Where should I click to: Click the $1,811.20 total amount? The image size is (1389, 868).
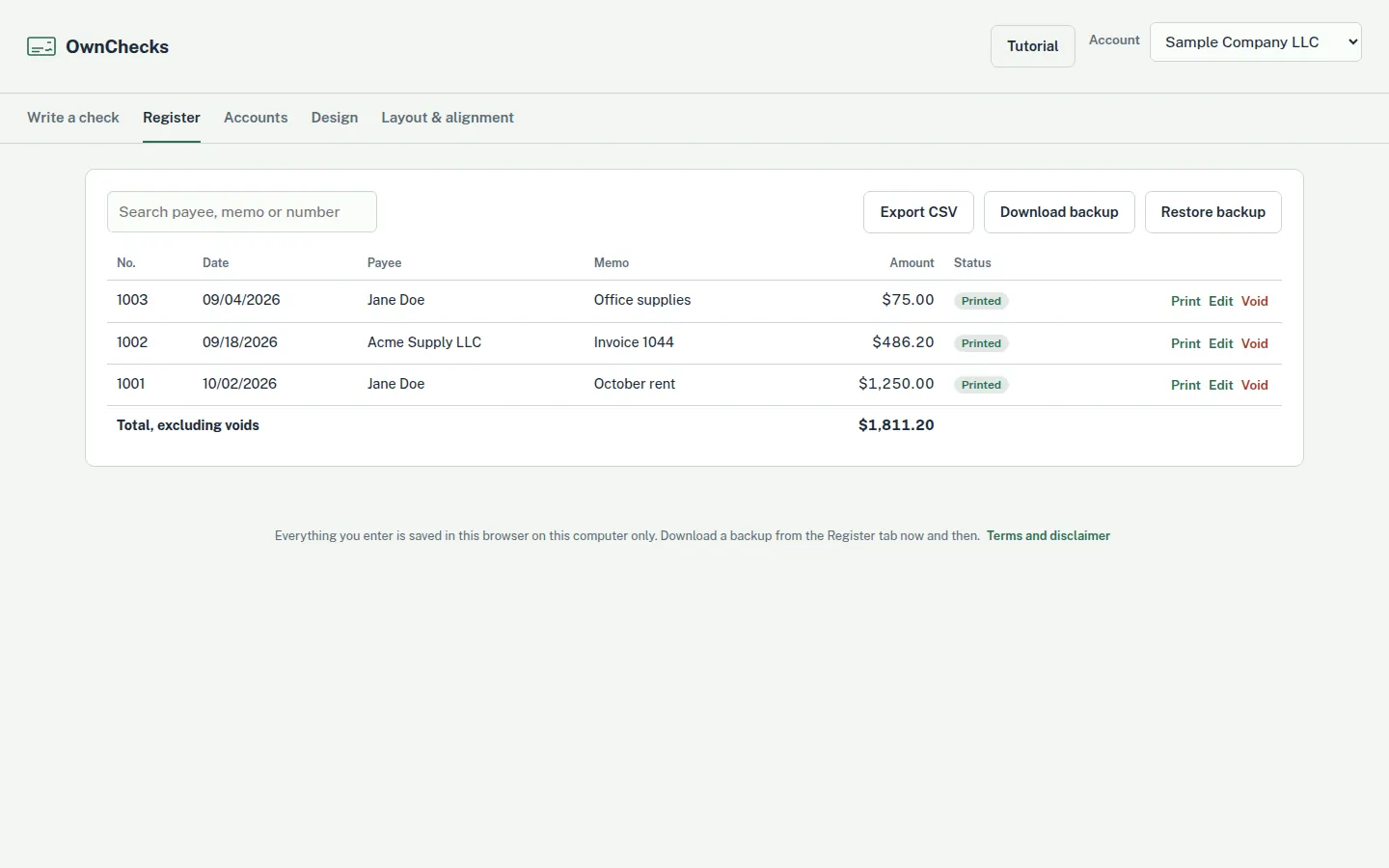(896, 425)
